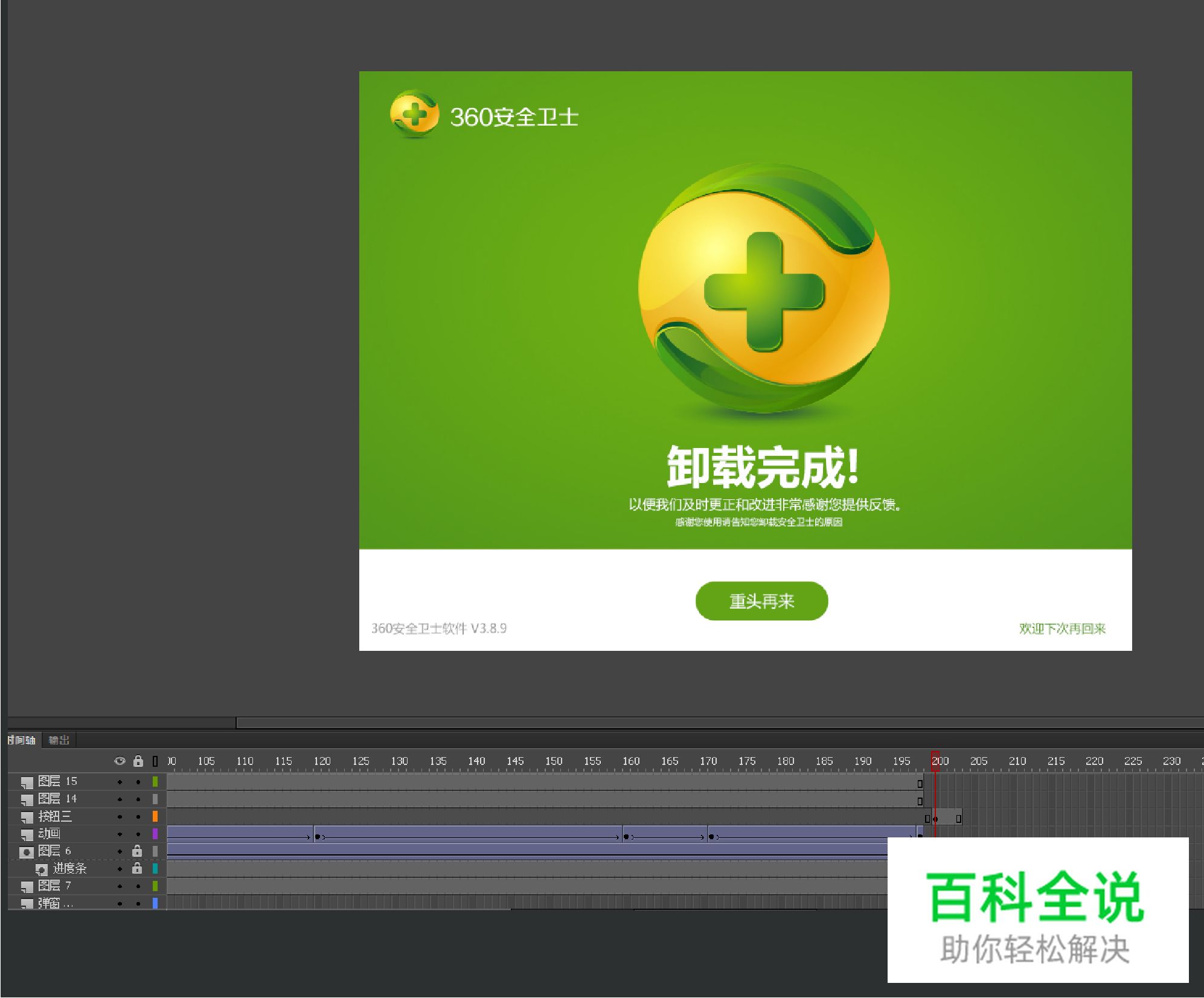Click the 重头再来 button on stage
The width and height of the screenshot is (1204, 998).
[x=761, y=601]
